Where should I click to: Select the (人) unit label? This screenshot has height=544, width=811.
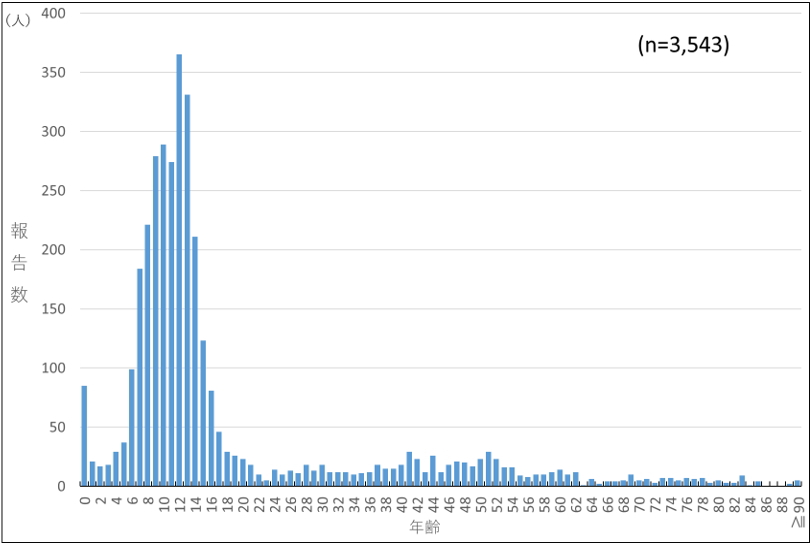pyautogui.click(x=19, y=19)
